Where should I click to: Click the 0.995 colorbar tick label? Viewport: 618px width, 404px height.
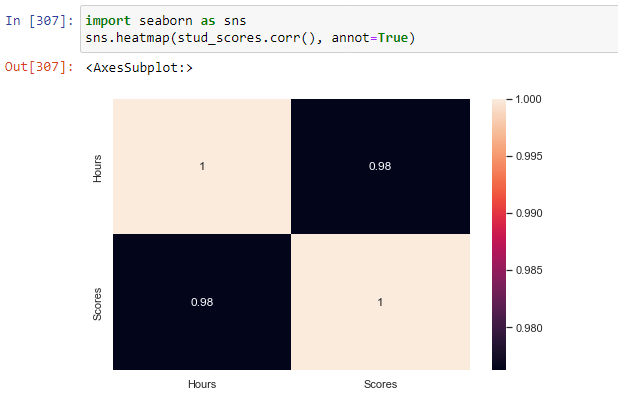pyautogui.click(x=529, y=156)
